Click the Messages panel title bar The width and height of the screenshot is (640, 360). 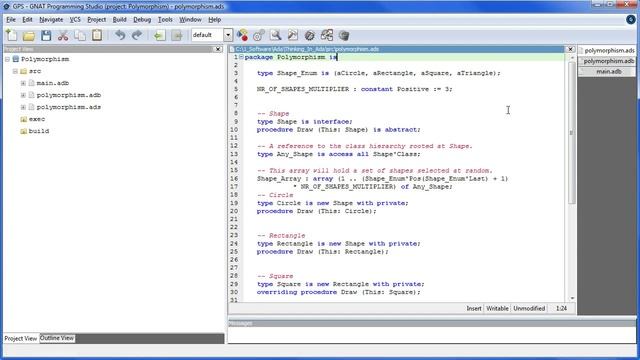tap(432, 323)
